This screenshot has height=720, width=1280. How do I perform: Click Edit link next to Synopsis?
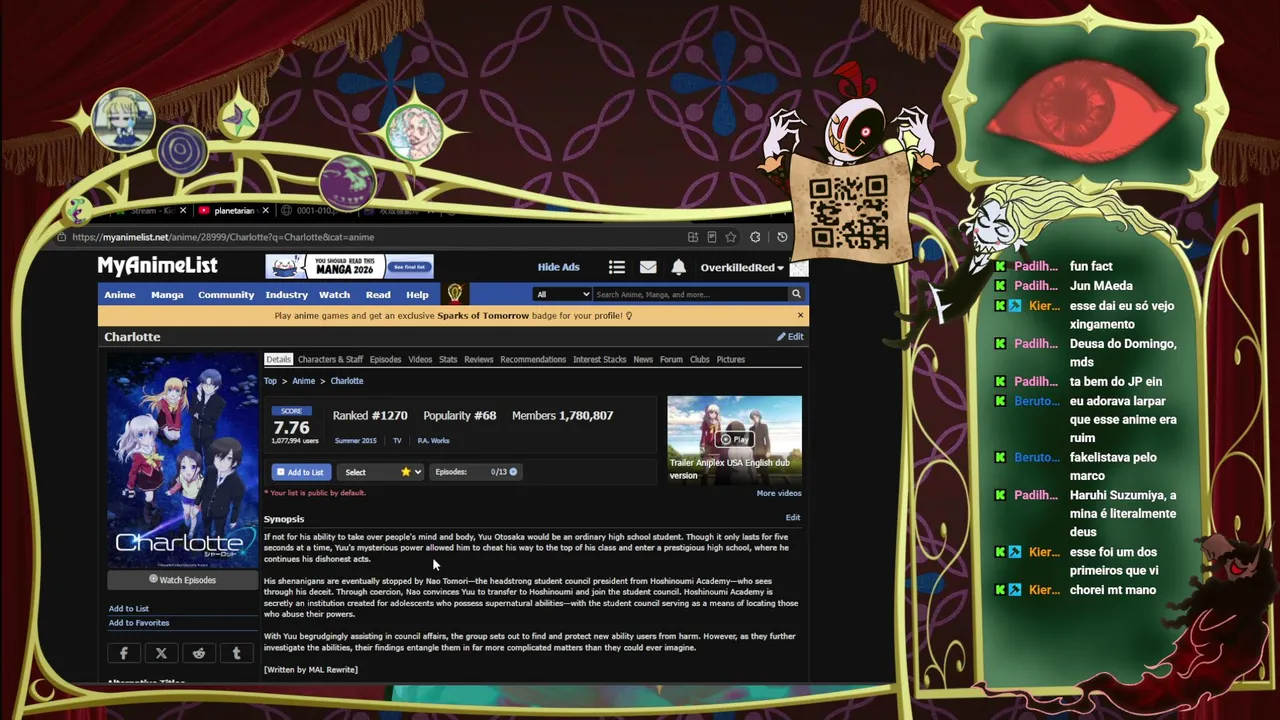[x=792, y=518]
